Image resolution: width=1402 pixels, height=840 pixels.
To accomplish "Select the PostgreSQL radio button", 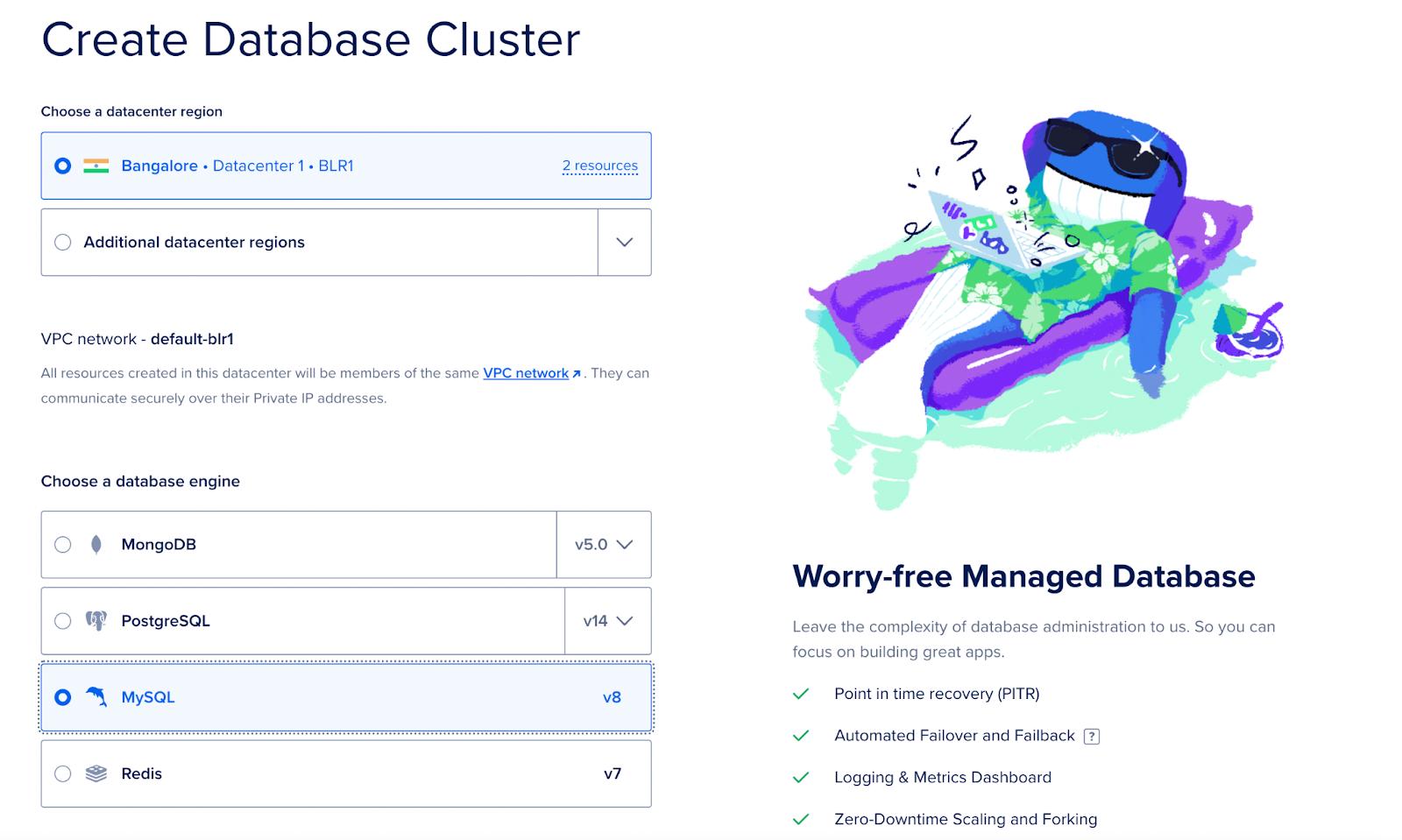I will (62, 621).
